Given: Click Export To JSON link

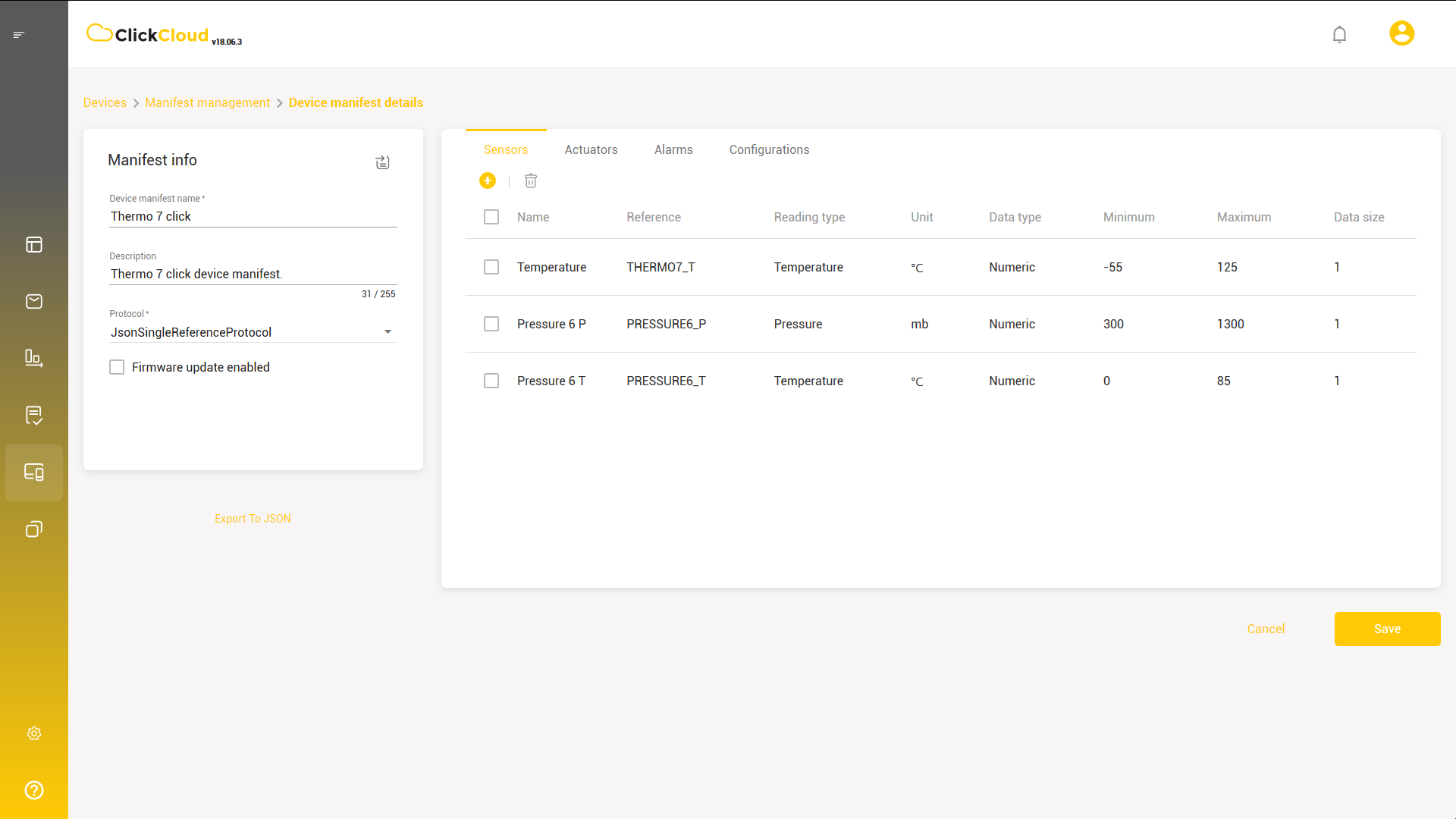Looking at the screenshot, I should coord(253,519).
